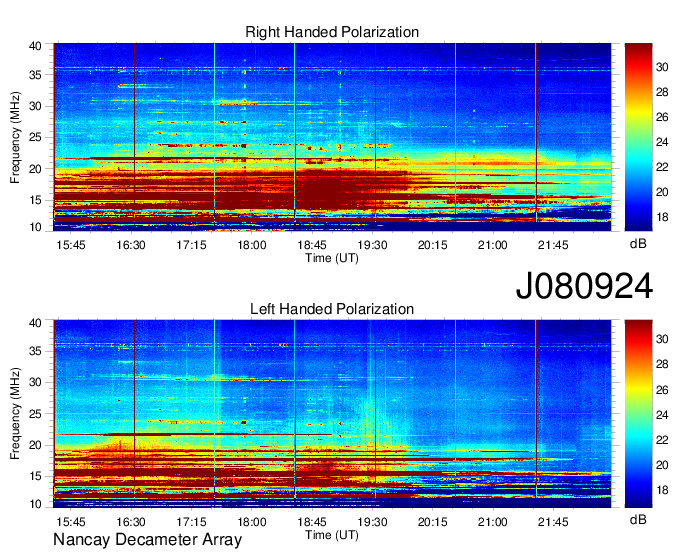
Task: Click the 25 MHz tick on the Right Handed plot
Action: click(x=35, y=137)
